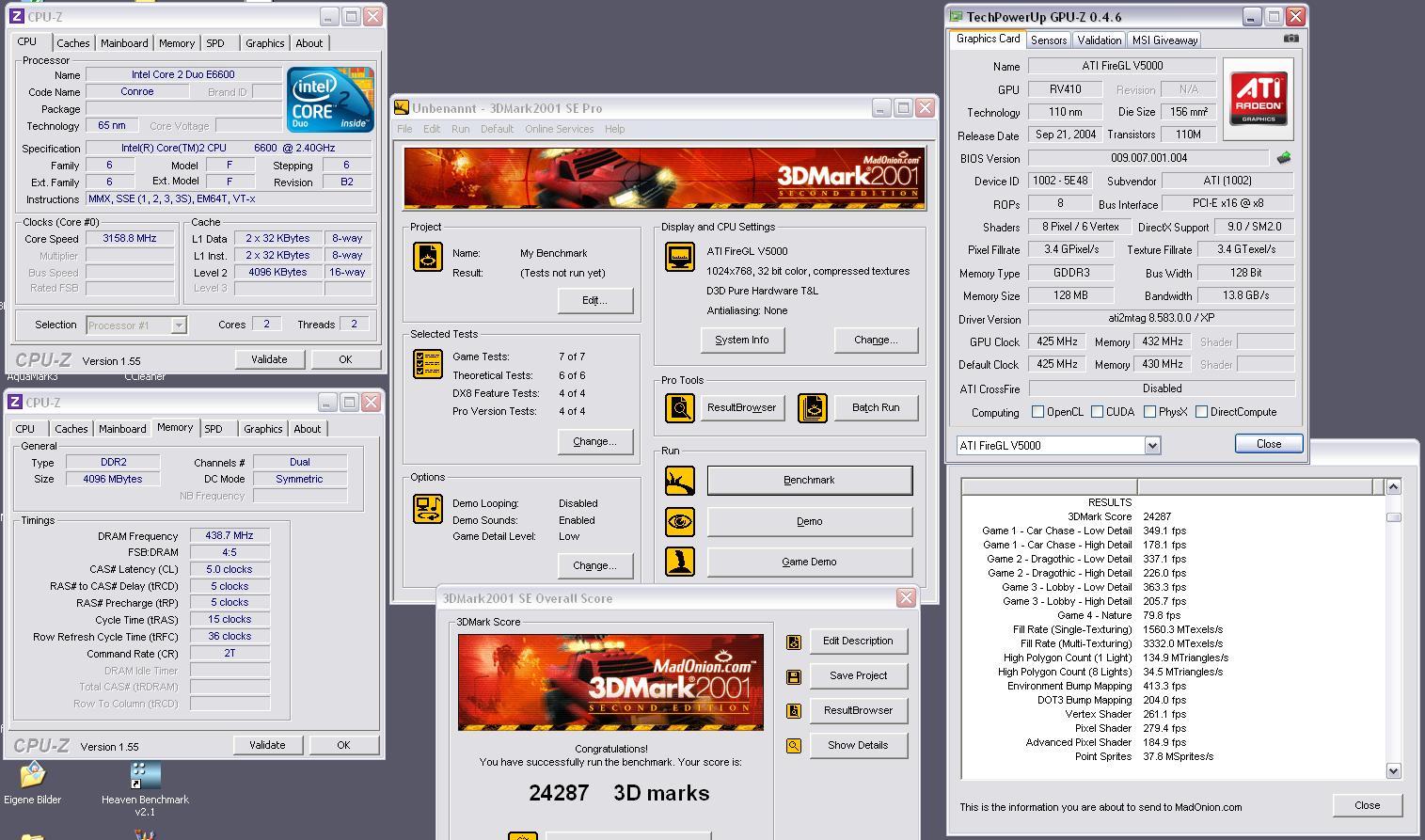Click the GPU-Z BIOS save chip icon
1425x840 pixels.
pos(1284,158)
